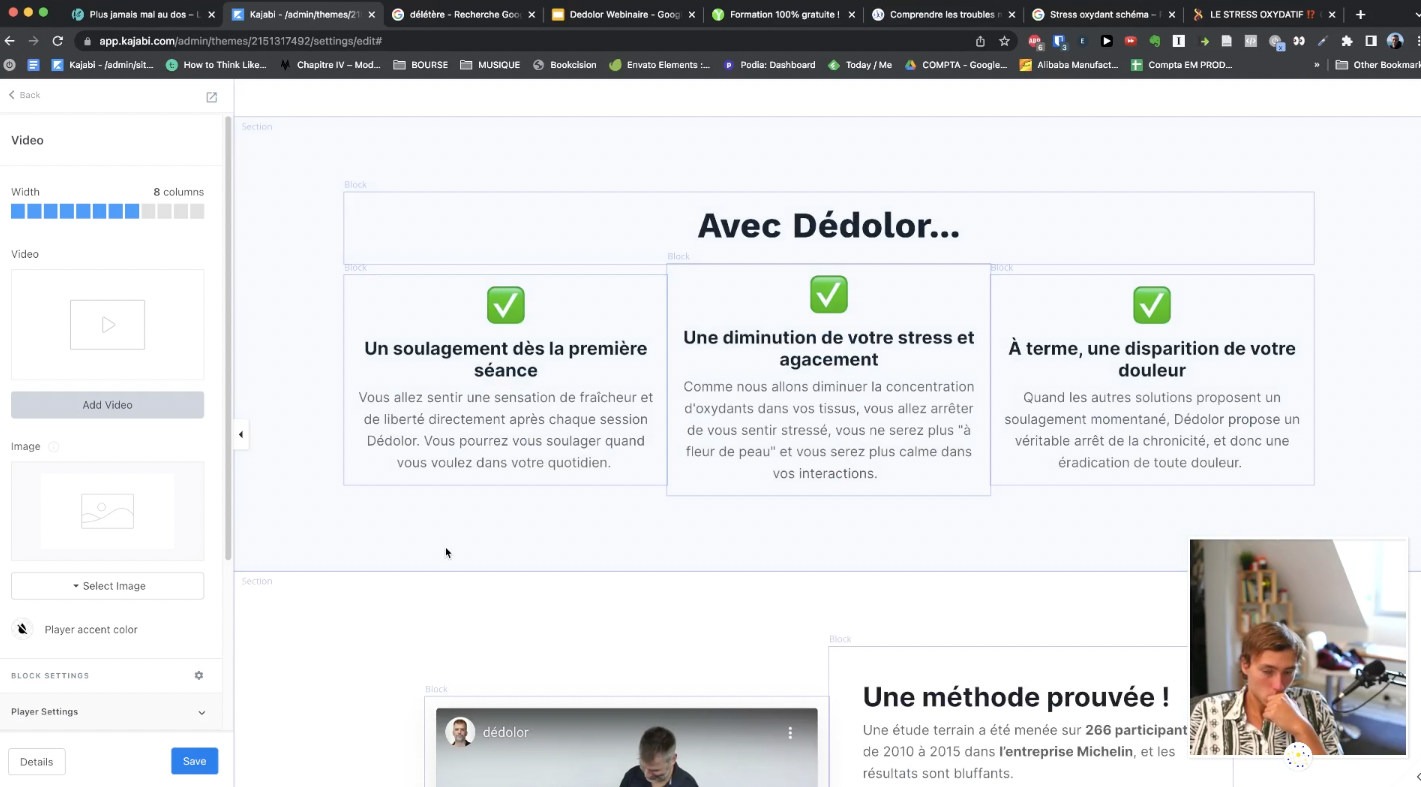Open the Adblock extension icon
The width and height of the screenshot is (1421, 787).
(x=1035, y=41)
